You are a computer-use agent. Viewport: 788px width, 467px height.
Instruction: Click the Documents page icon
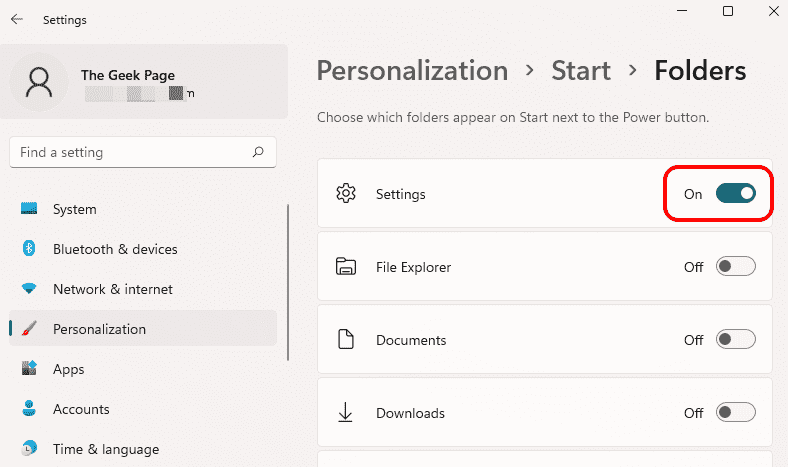click(346, 339)
